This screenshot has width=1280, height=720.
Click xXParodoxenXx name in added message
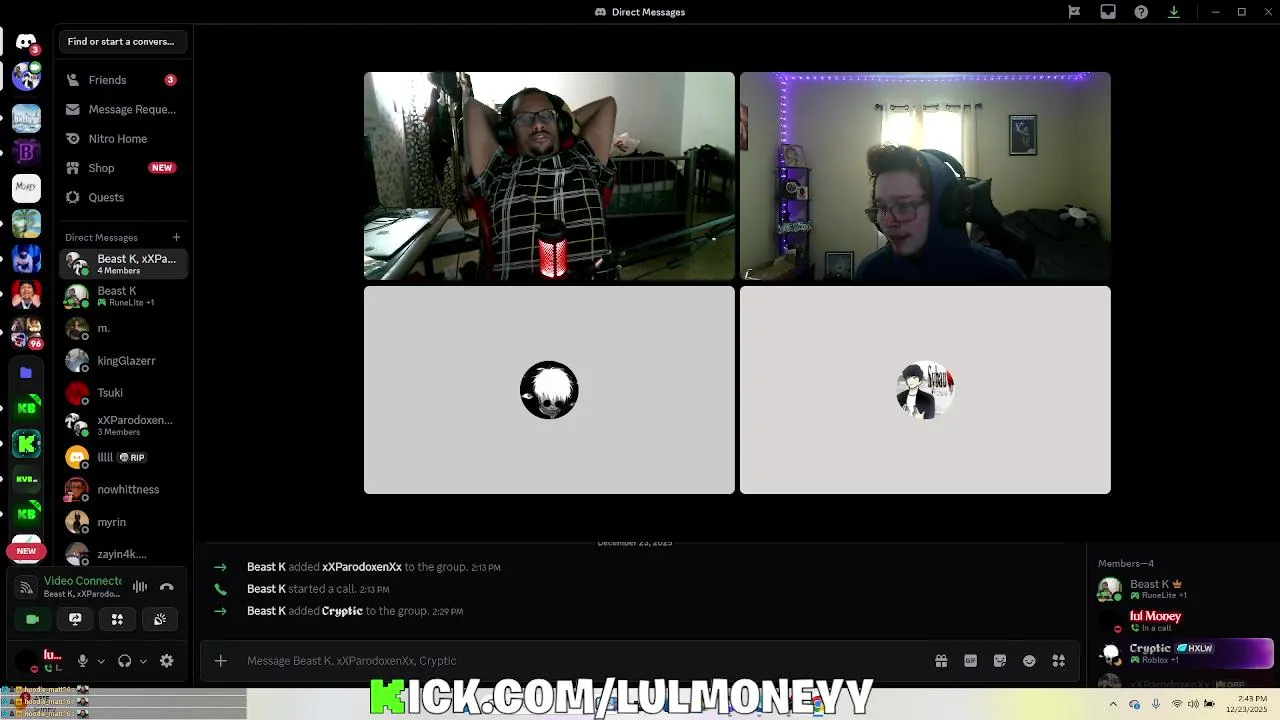pos(362,567)
